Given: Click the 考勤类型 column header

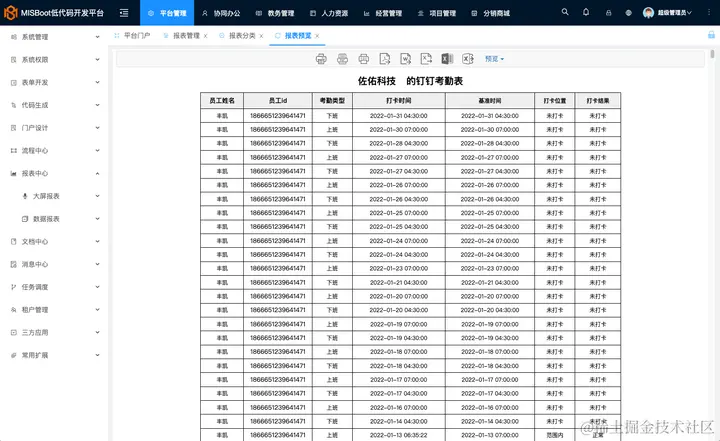Looking at the screenshot, I should [332, 100].
